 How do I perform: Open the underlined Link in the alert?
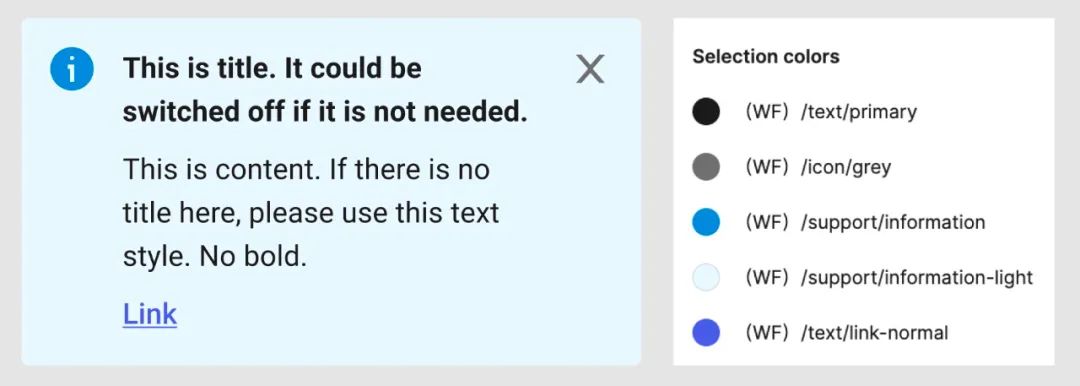click(x=150, y=314)
